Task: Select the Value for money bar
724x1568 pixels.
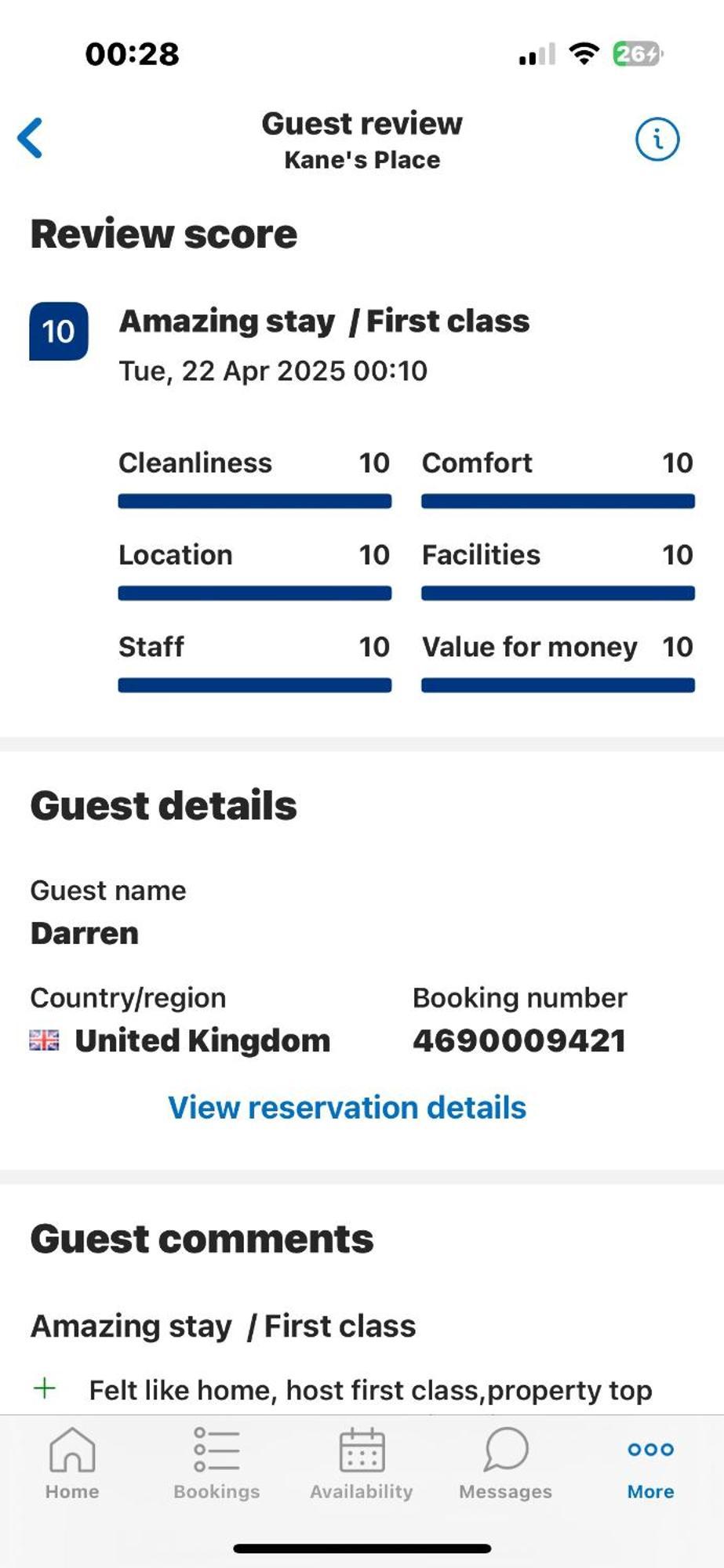Action: [x=558, y=685]
